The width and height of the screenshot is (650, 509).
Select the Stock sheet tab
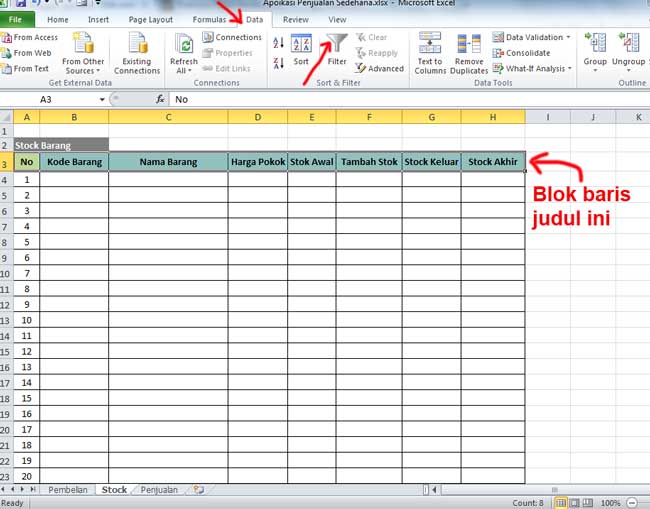(x=114, y=490)
